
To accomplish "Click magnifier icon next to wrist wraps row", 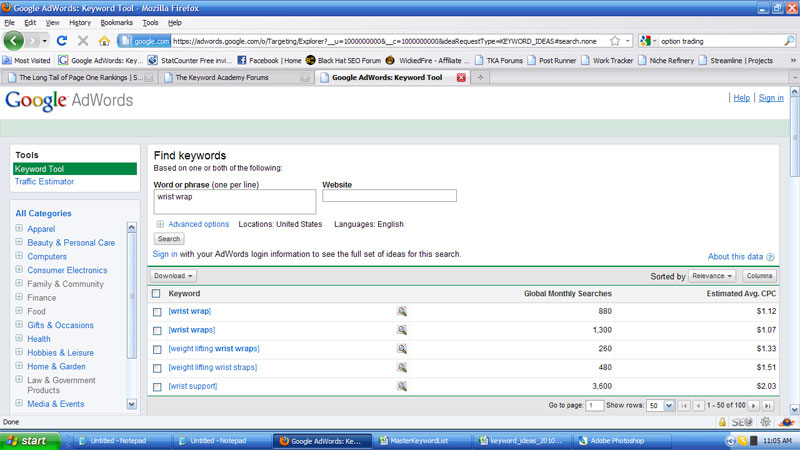I will [x=401, y=330].
